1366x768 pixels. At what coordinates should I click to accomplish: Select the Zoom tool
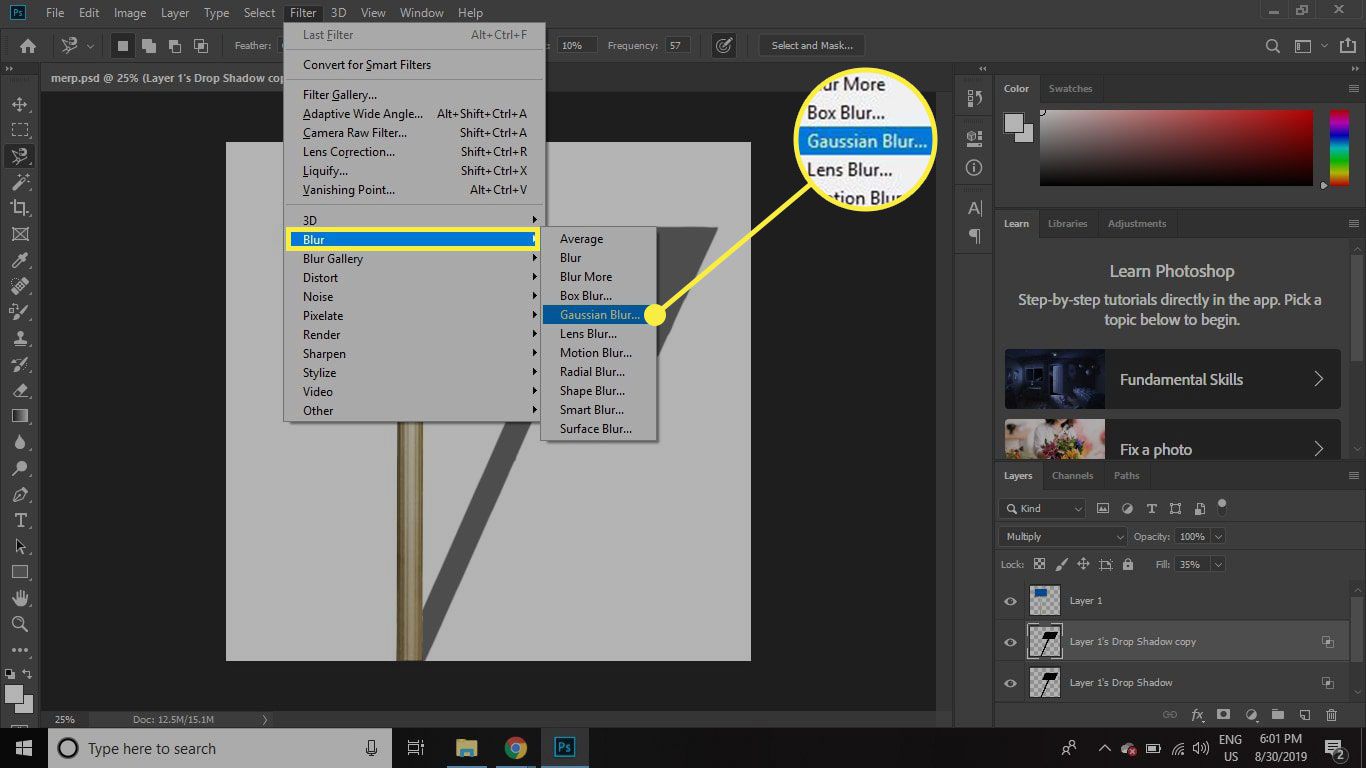pos(19,624)
